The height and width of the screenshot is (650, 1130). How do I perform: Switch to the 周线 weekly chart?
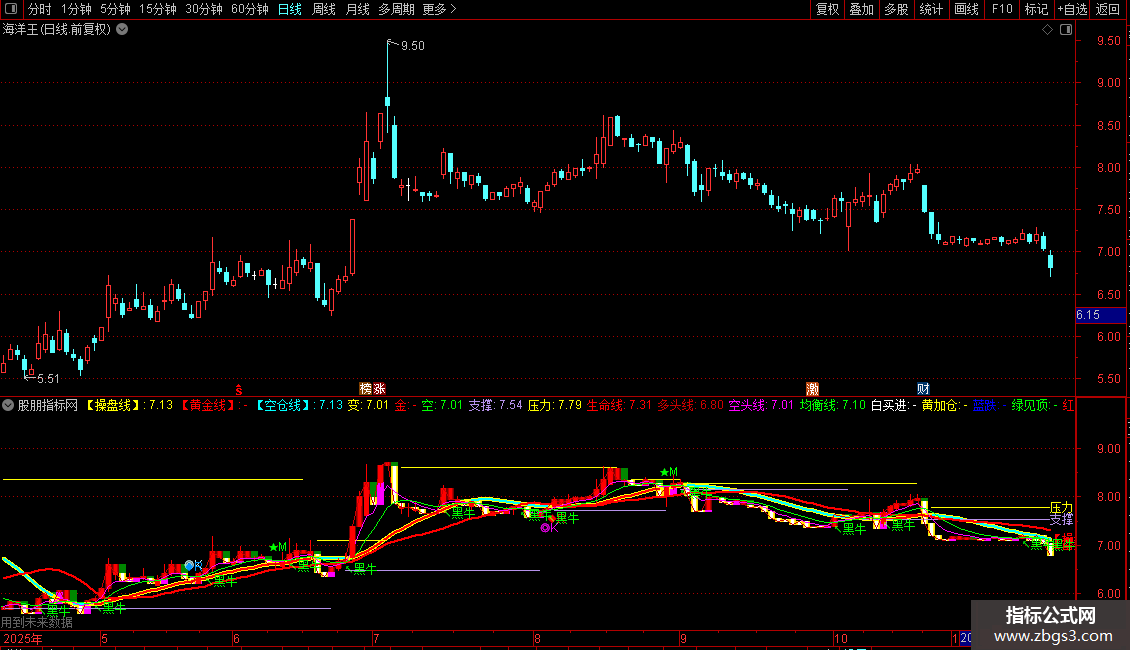click(x=324, y=9)
